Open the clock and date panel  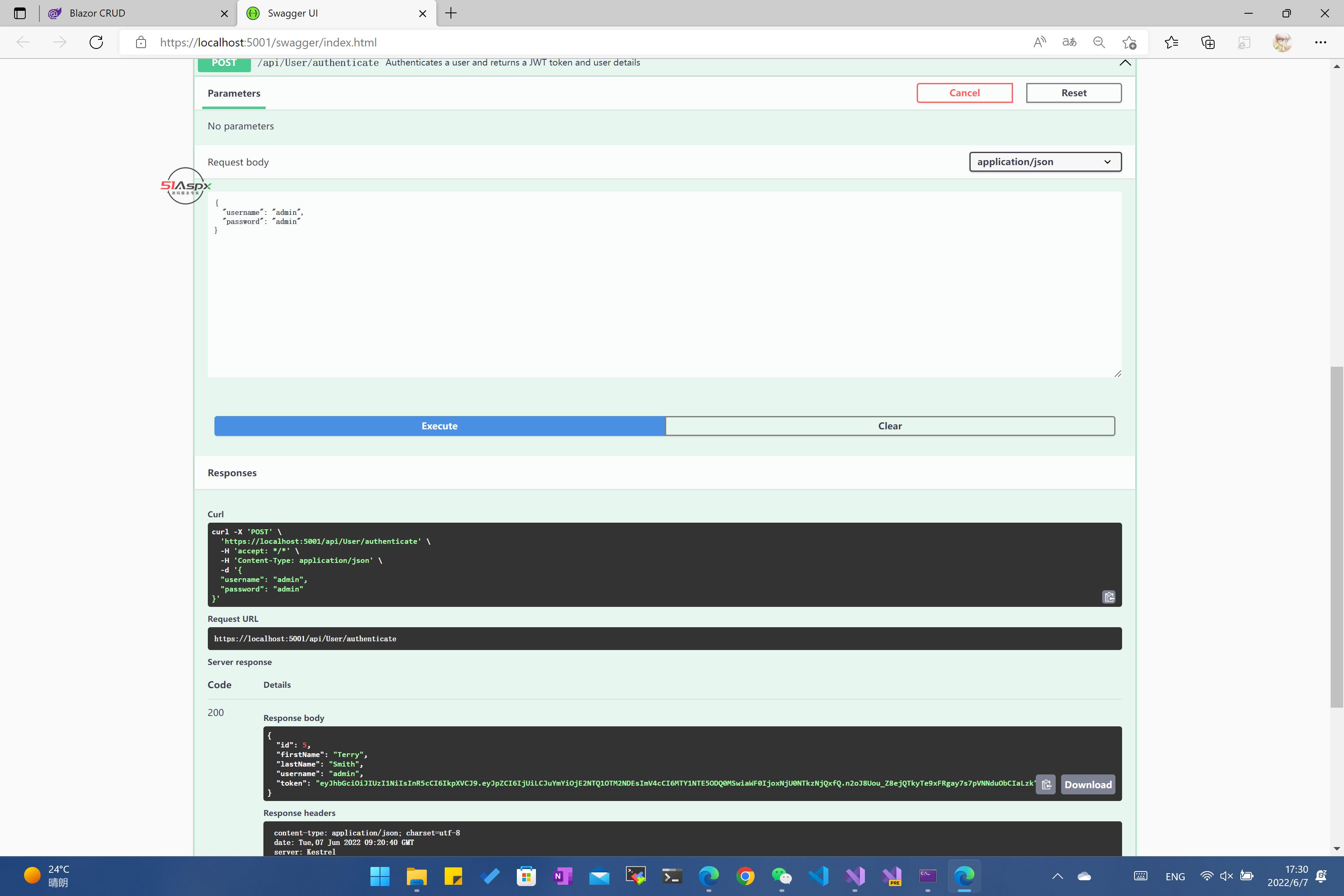point(1288,876)
